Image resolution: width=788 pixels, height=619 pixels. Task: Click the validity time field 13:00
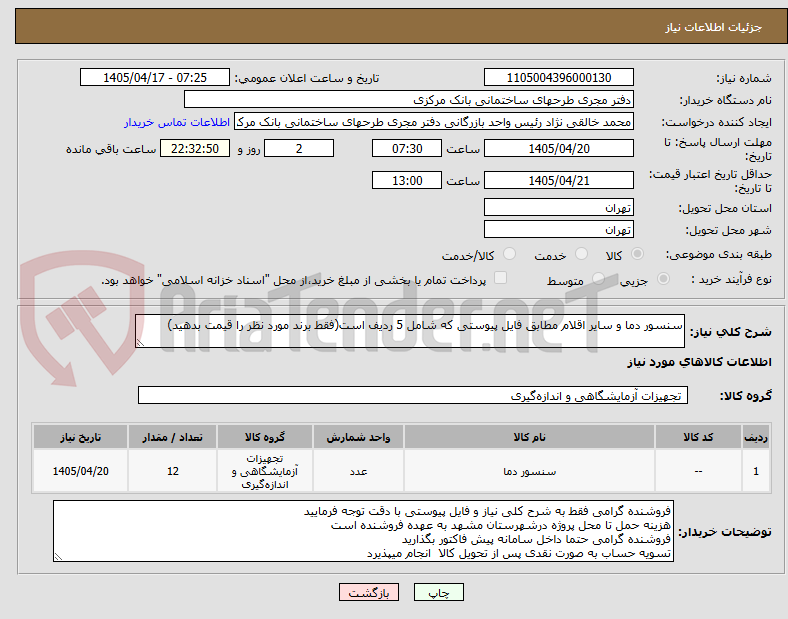[x=407, y=180]
